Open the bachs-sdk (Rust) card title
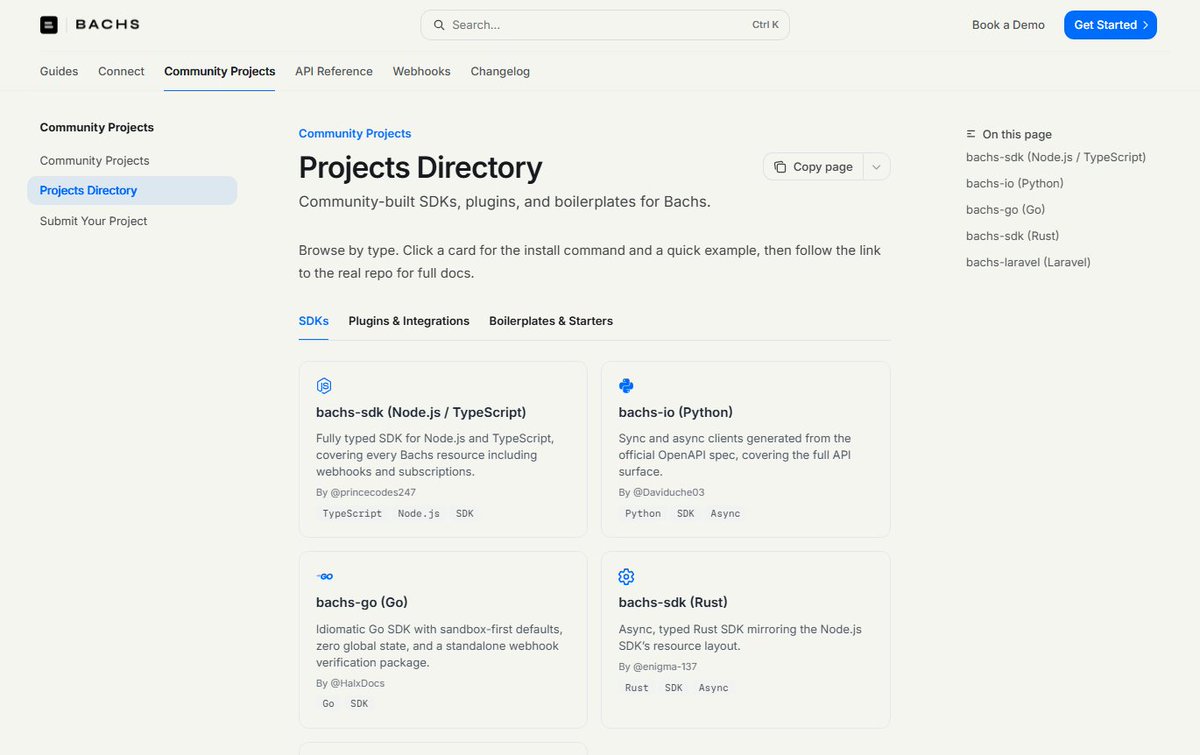 [x=673, y=602]
